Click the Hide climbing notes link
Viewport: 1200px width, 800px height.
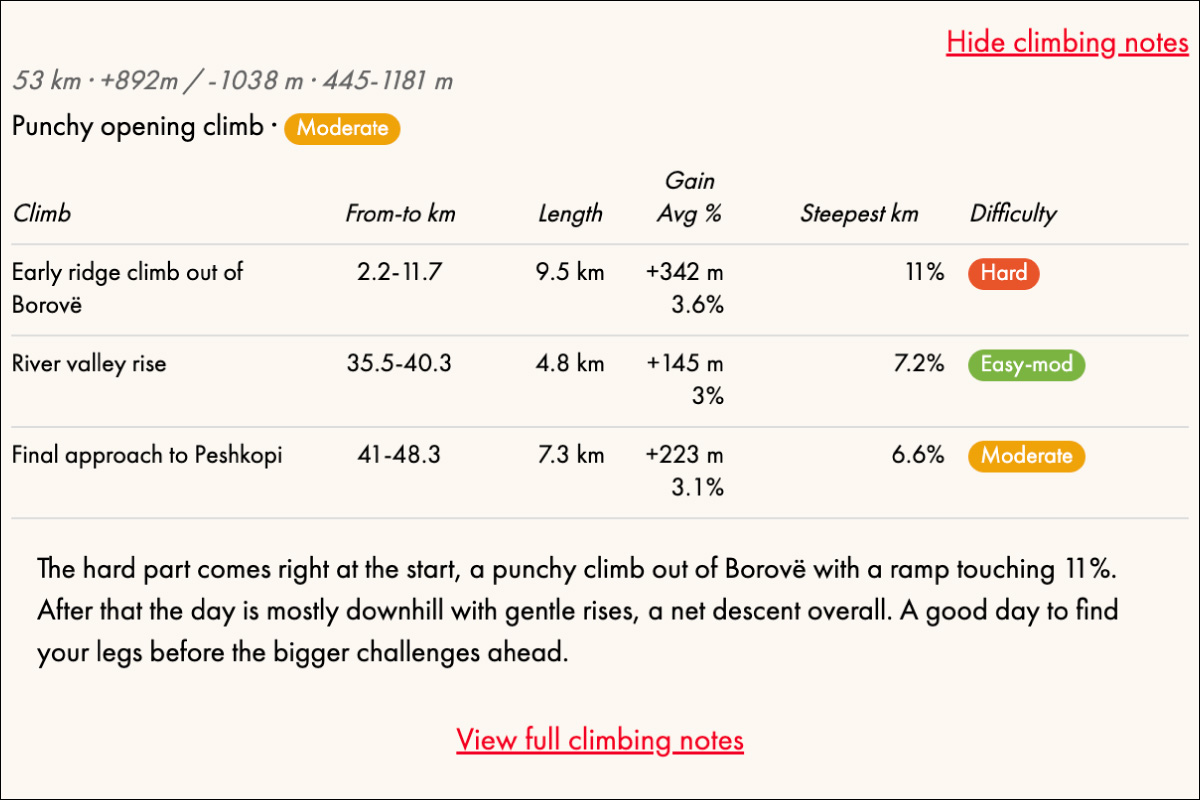(1067, 43)
